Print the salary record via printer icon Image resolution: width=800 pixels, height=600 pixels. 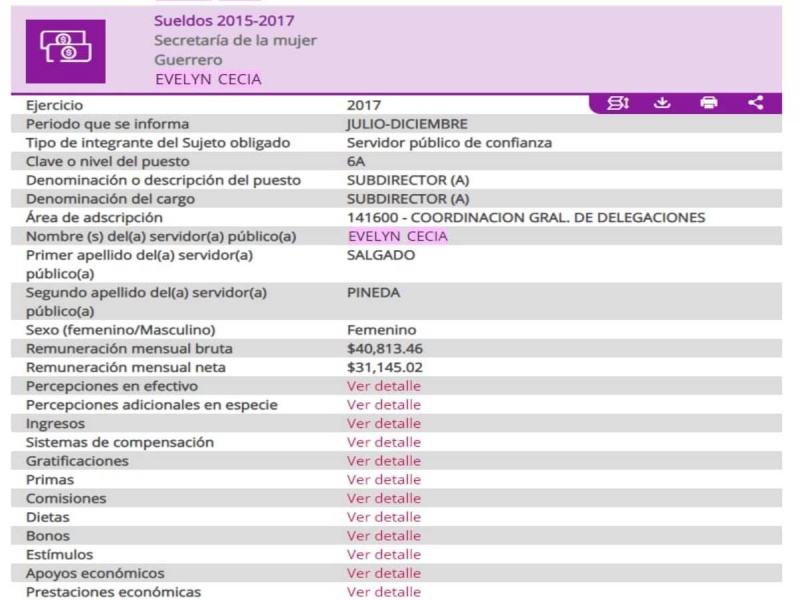[x=709, y=103]
